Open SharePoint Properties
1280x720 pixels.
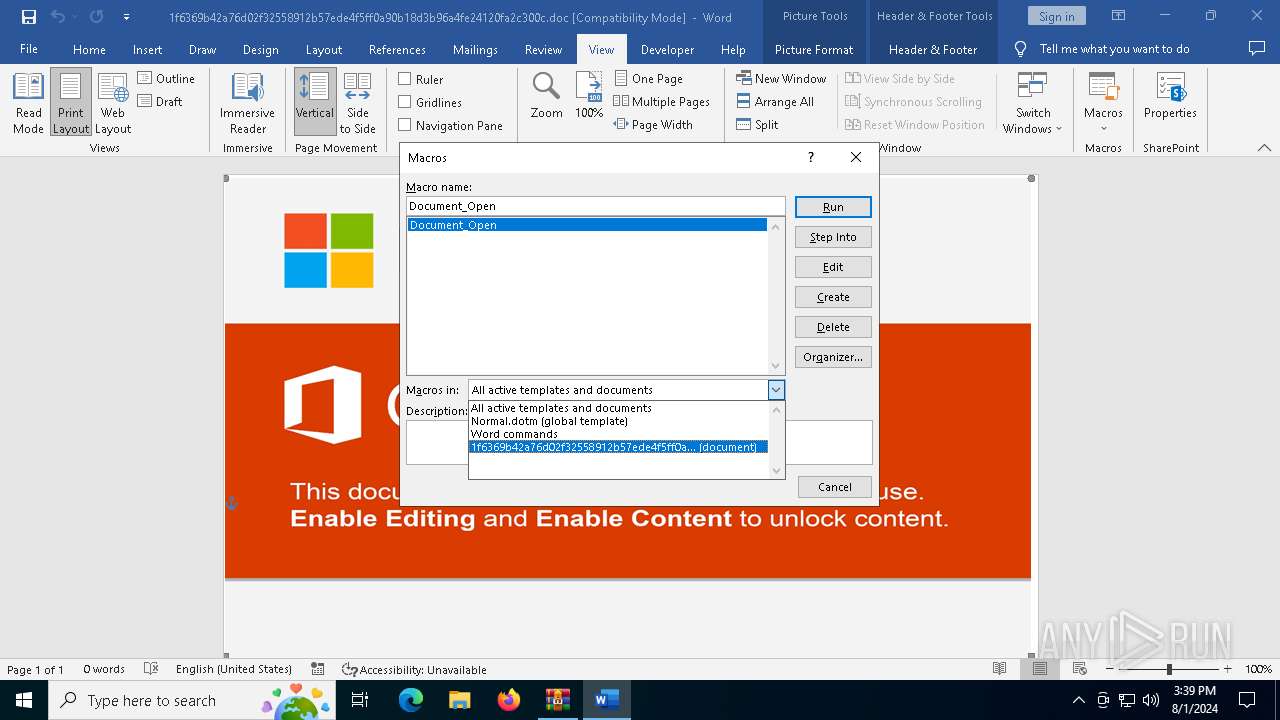click(1170, 98)
